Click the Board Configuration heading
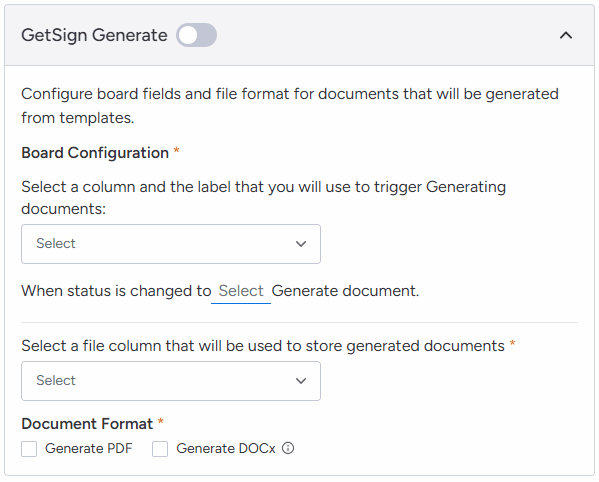The width and height of the screenshot is (599, 482). click(95, 153)
